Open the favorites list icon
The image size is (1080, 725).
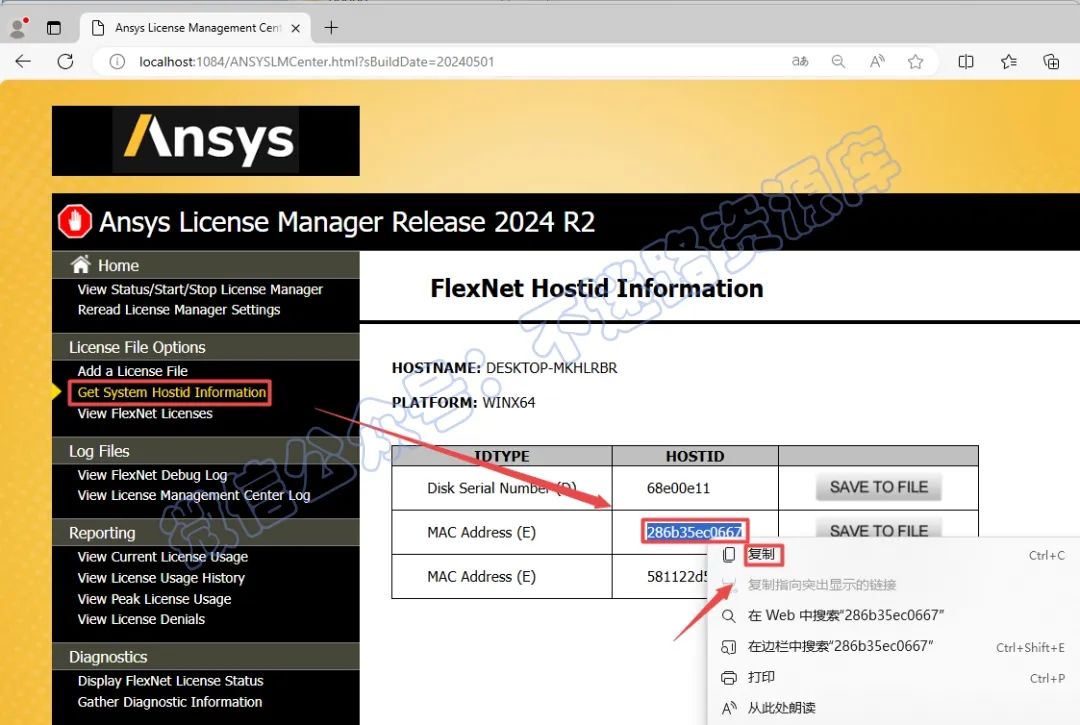point(1009,61)
